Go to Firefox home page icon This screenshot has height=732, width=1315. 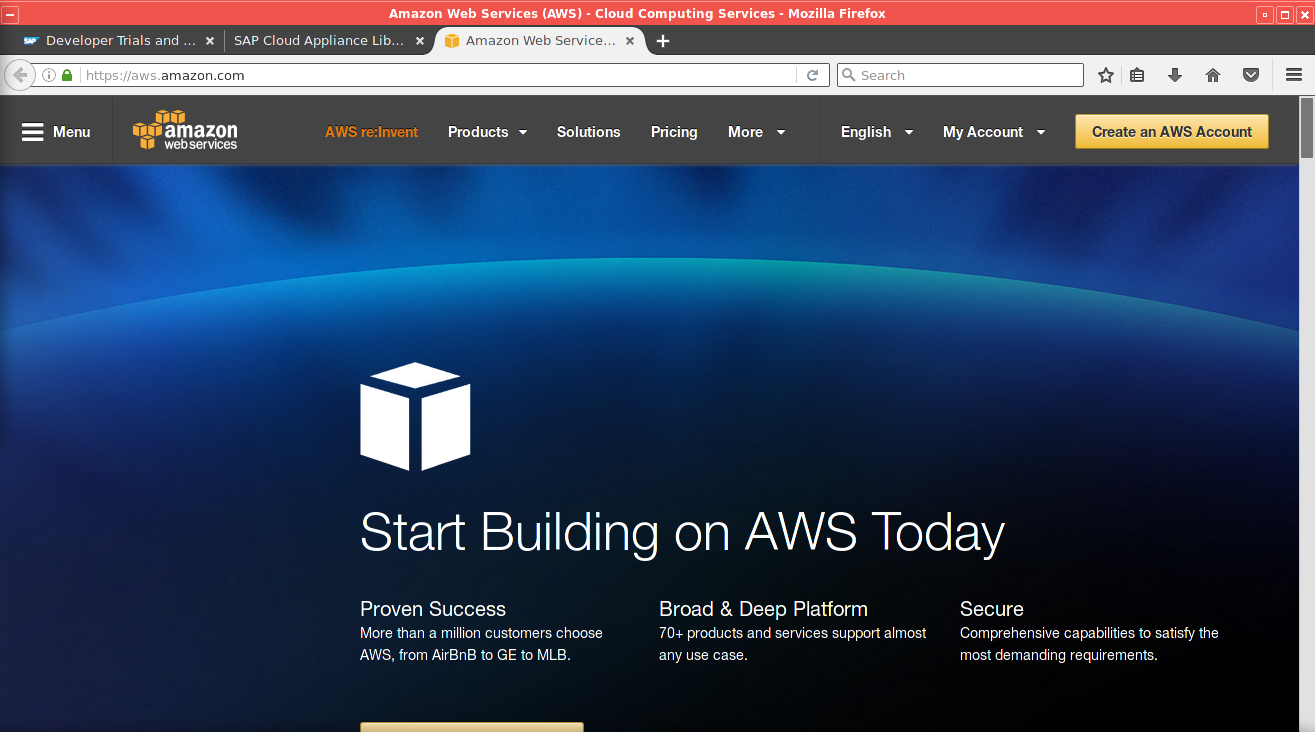coord(1213,75)
